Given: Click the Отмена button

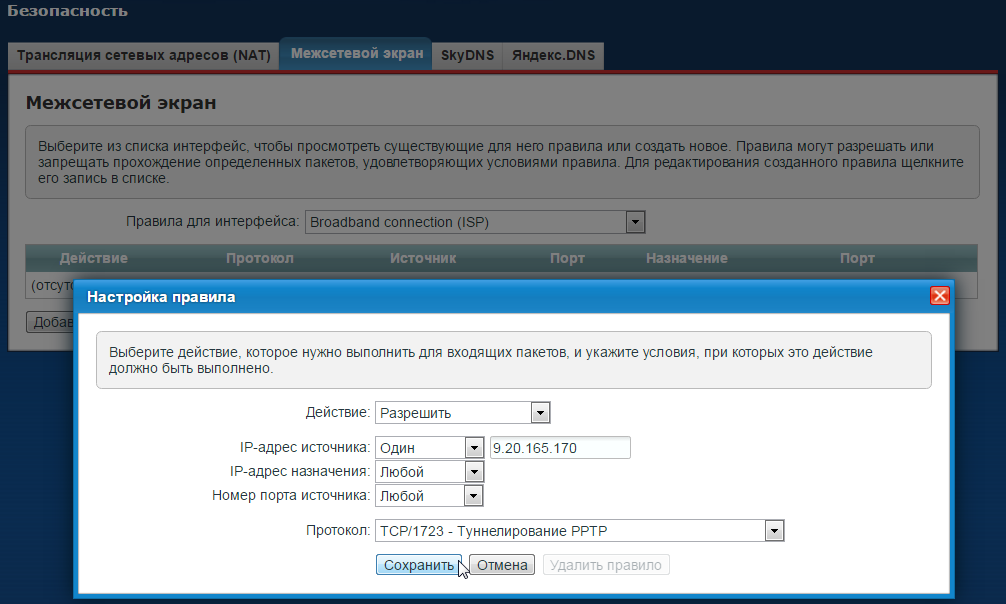Looking at the screenshot, I should pos(502,565).
